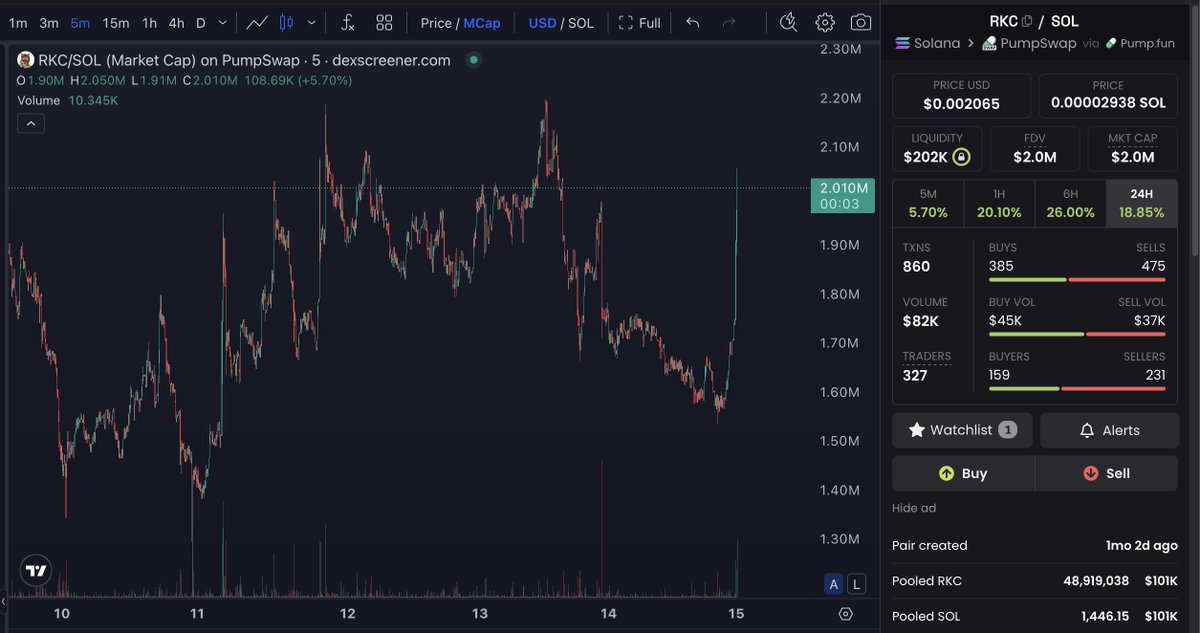1200x633 pixels.
Task: Switch chart to Price mode
Action: [436, 22]
